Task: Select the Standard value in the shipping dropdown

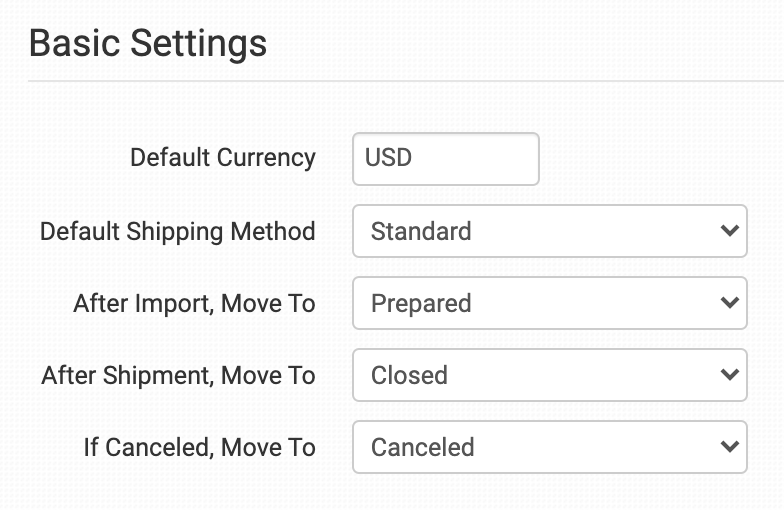Action: click(421, 231)
